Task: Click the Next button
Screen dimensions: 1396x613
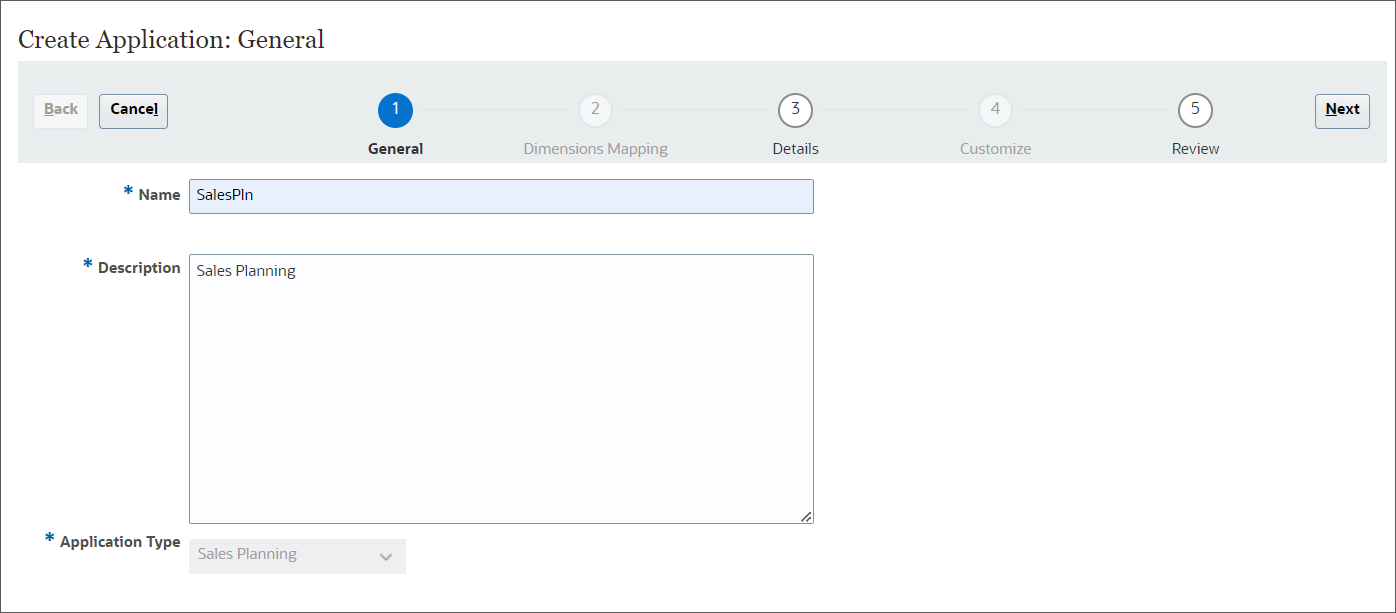Action: click(x=1342, y=110)
